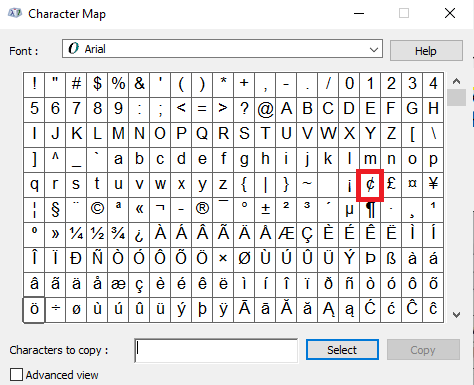Viewport: 474px width, 385px height.
Task: Select the capital Ñ character
Action: click(x=97, y=260)
